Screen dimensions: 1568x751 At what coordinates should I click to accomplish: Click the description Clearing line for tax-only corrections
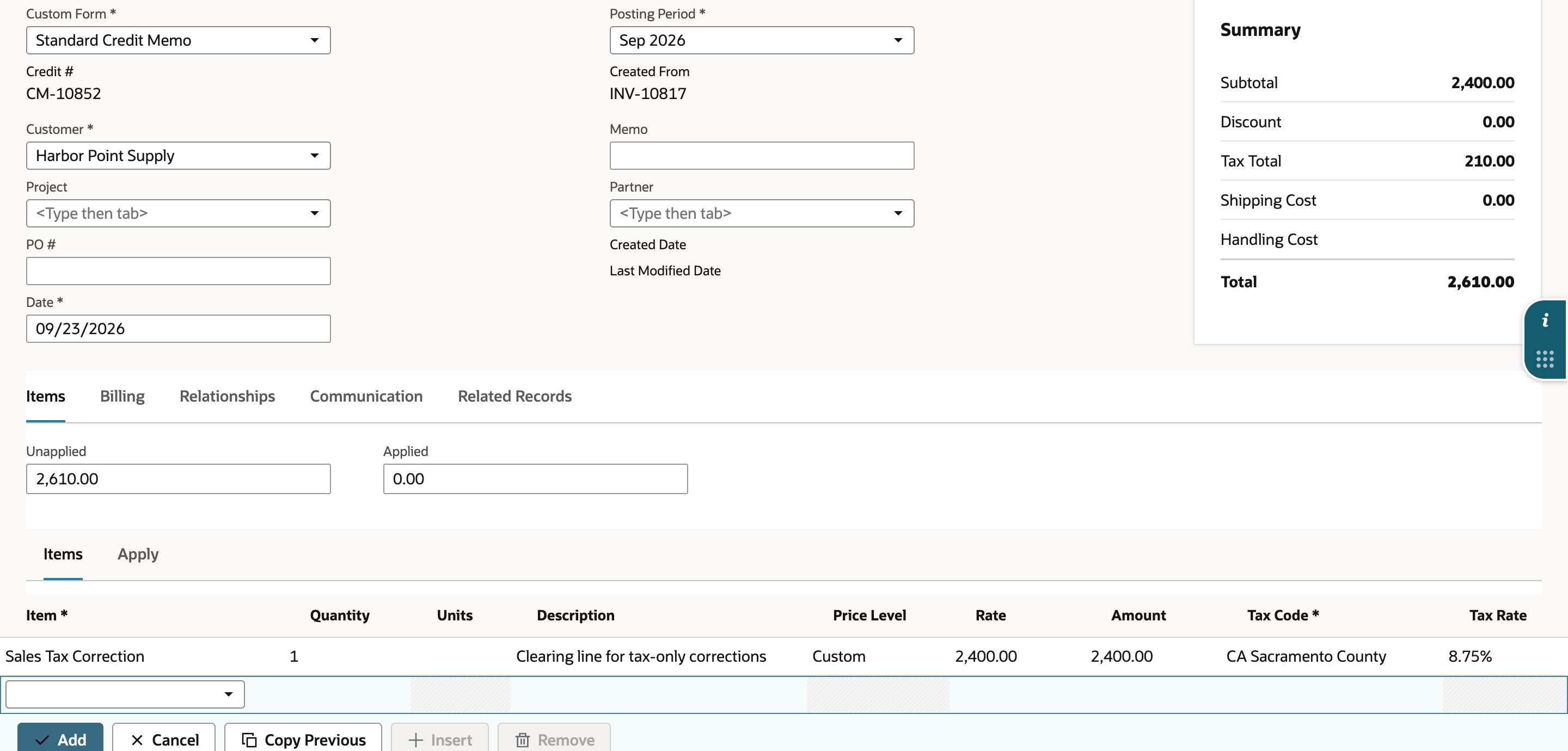[641, 656]
